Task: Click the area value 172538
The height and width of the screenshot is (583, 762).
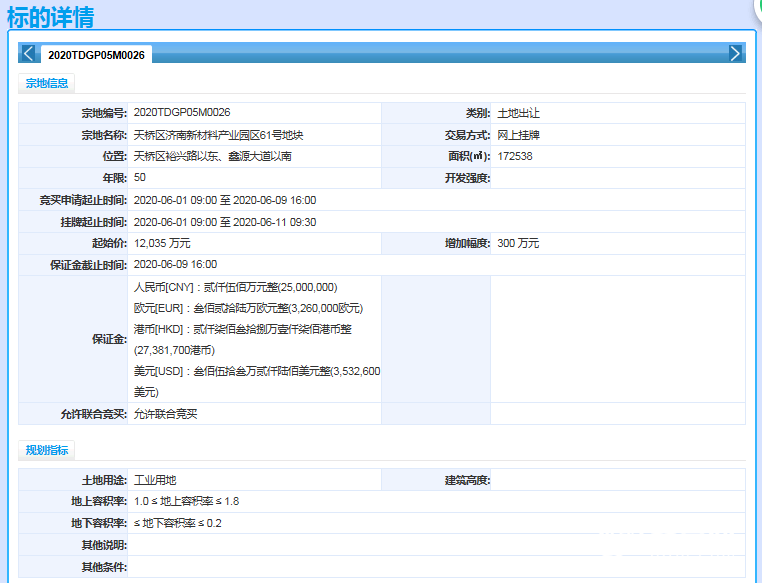Action: (x=514, y=156)
